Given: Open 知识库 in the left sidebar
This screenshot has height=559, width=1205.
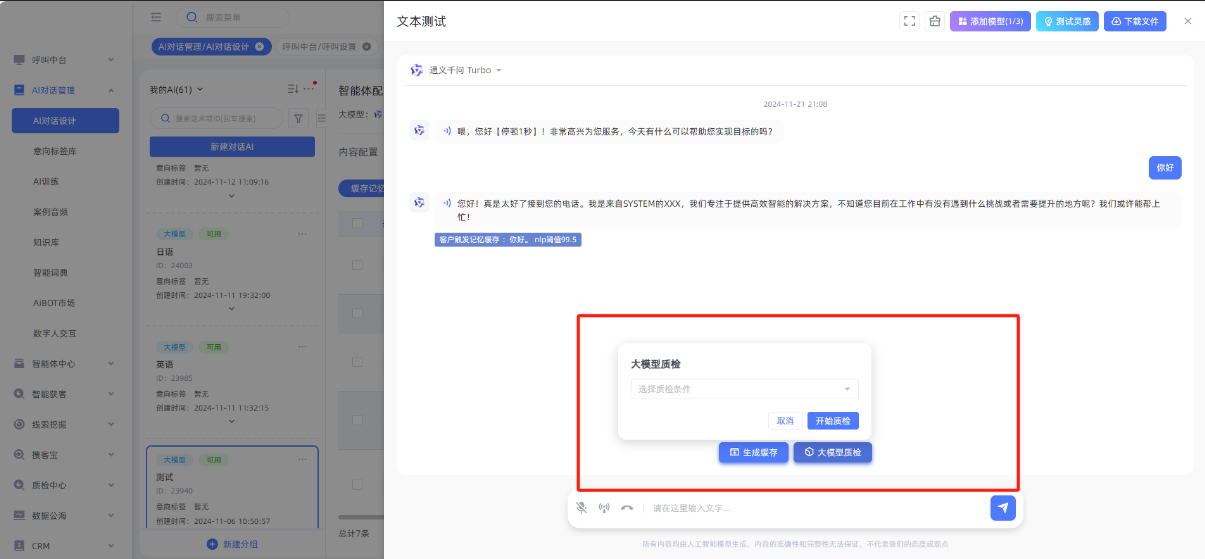Looking at the screenshot, I should coord(49,242).
